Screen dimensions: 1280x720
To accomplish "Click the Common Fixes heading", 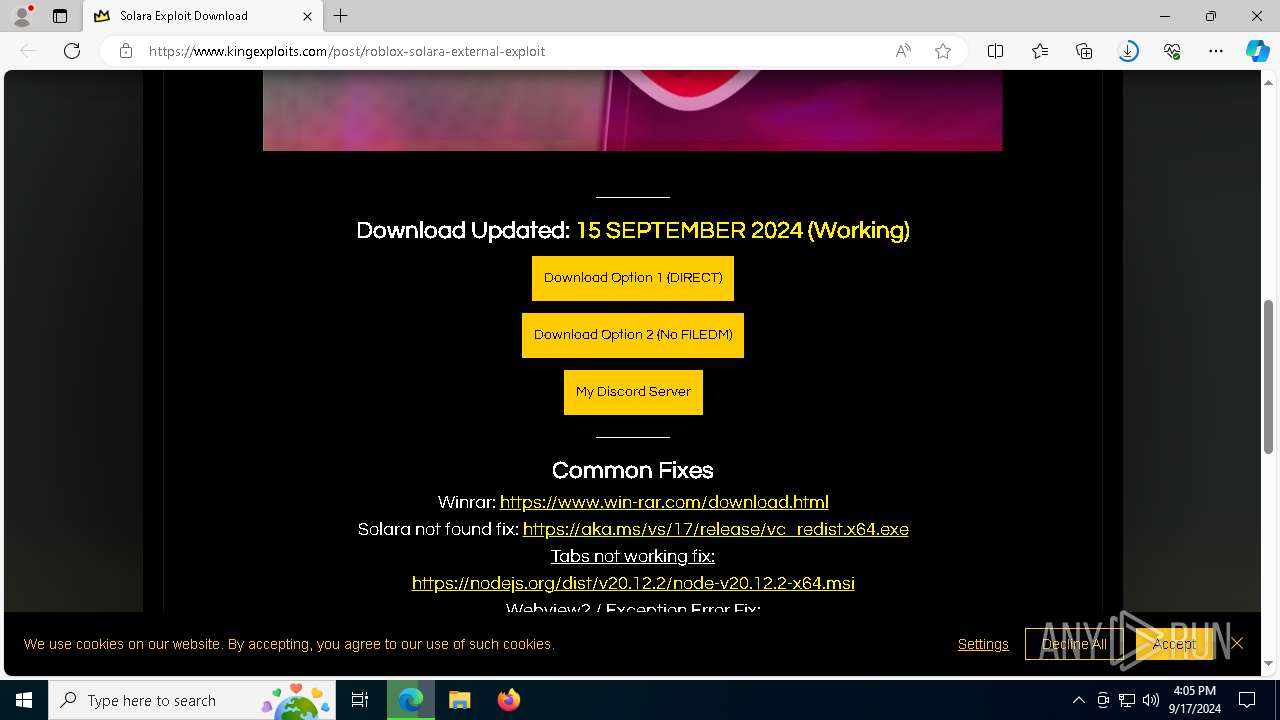I will [633, 470].
